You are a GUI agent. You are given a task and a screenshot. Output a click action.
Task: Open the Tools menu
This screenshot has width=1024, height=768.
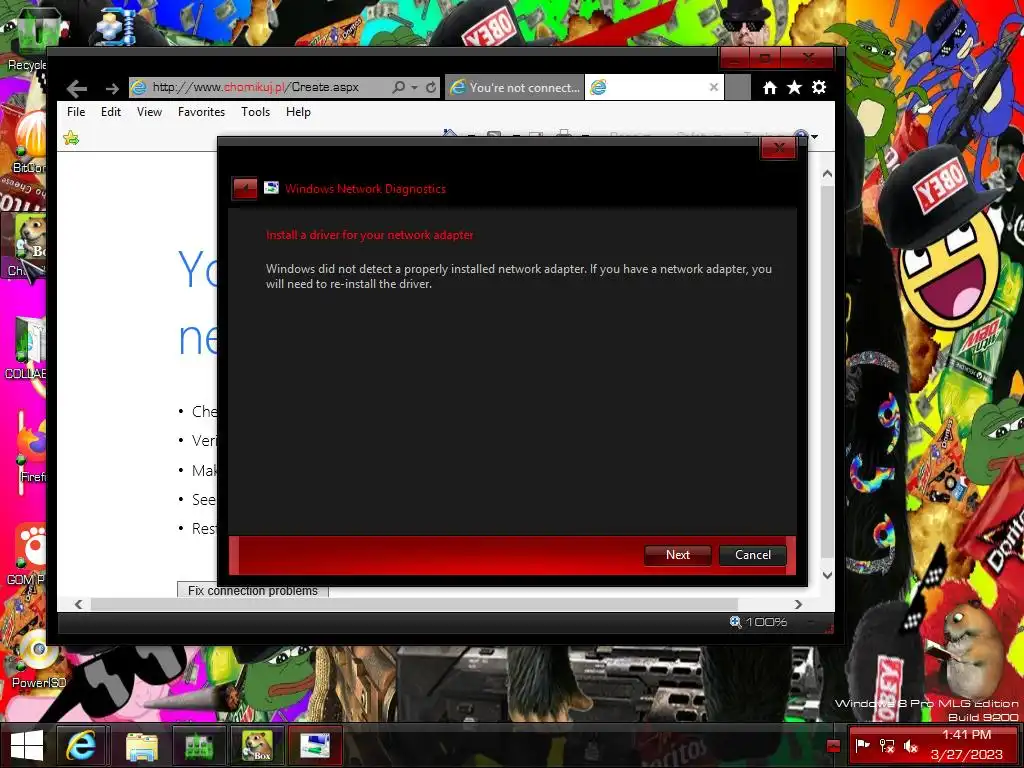point(255,112)
